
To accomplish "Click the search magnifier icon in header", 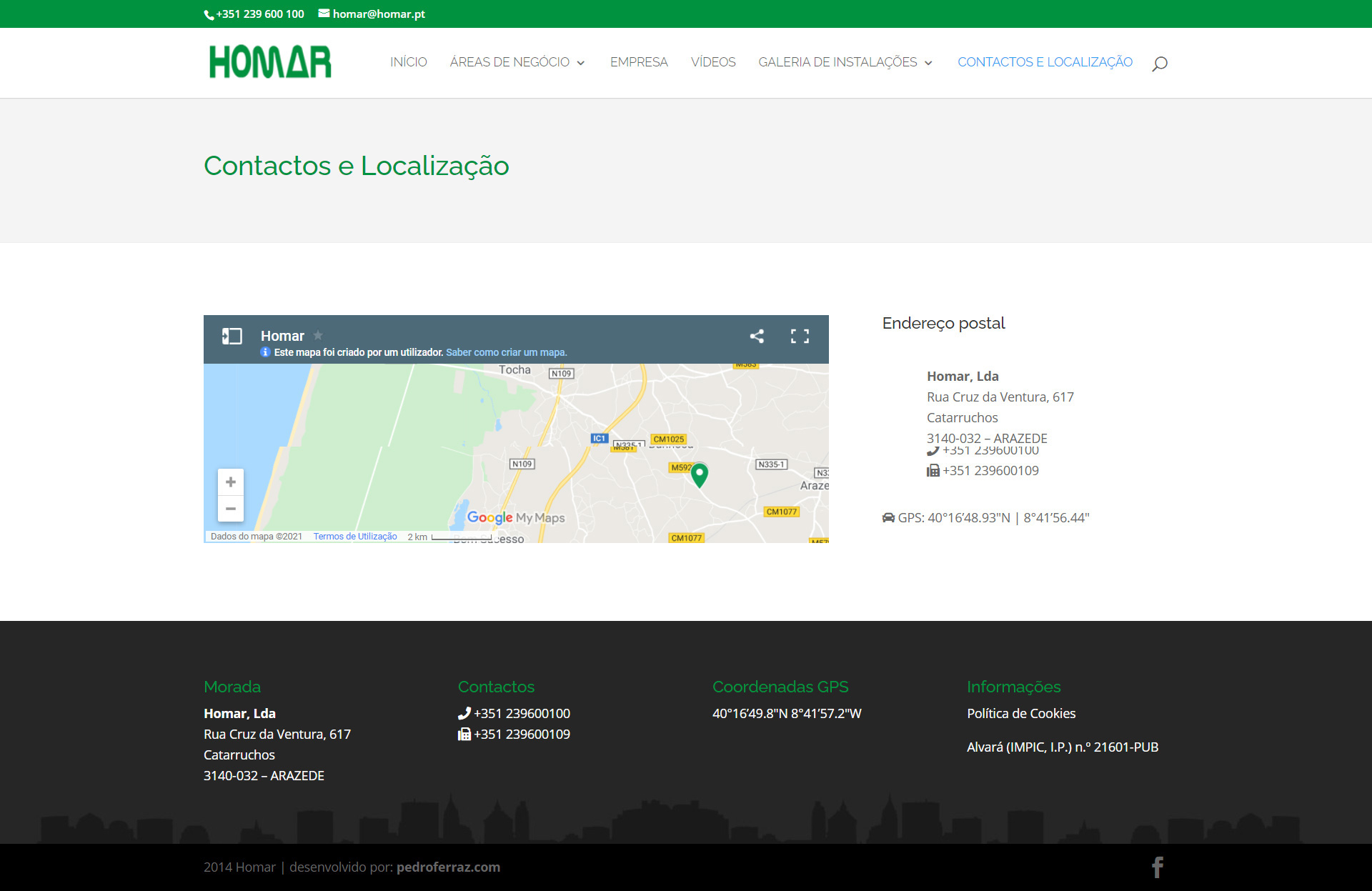I will click(x=1159, y=64).
